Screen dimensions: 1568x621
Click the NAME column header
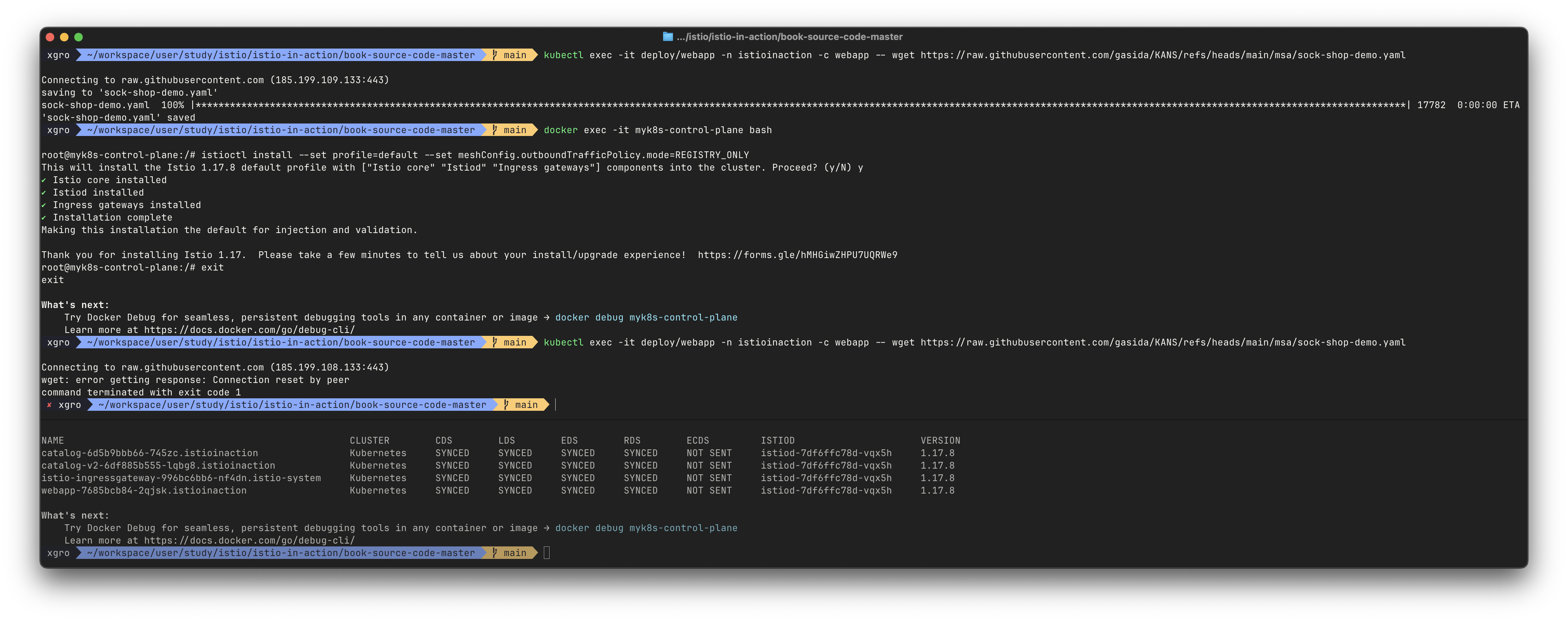click(52, 441)
